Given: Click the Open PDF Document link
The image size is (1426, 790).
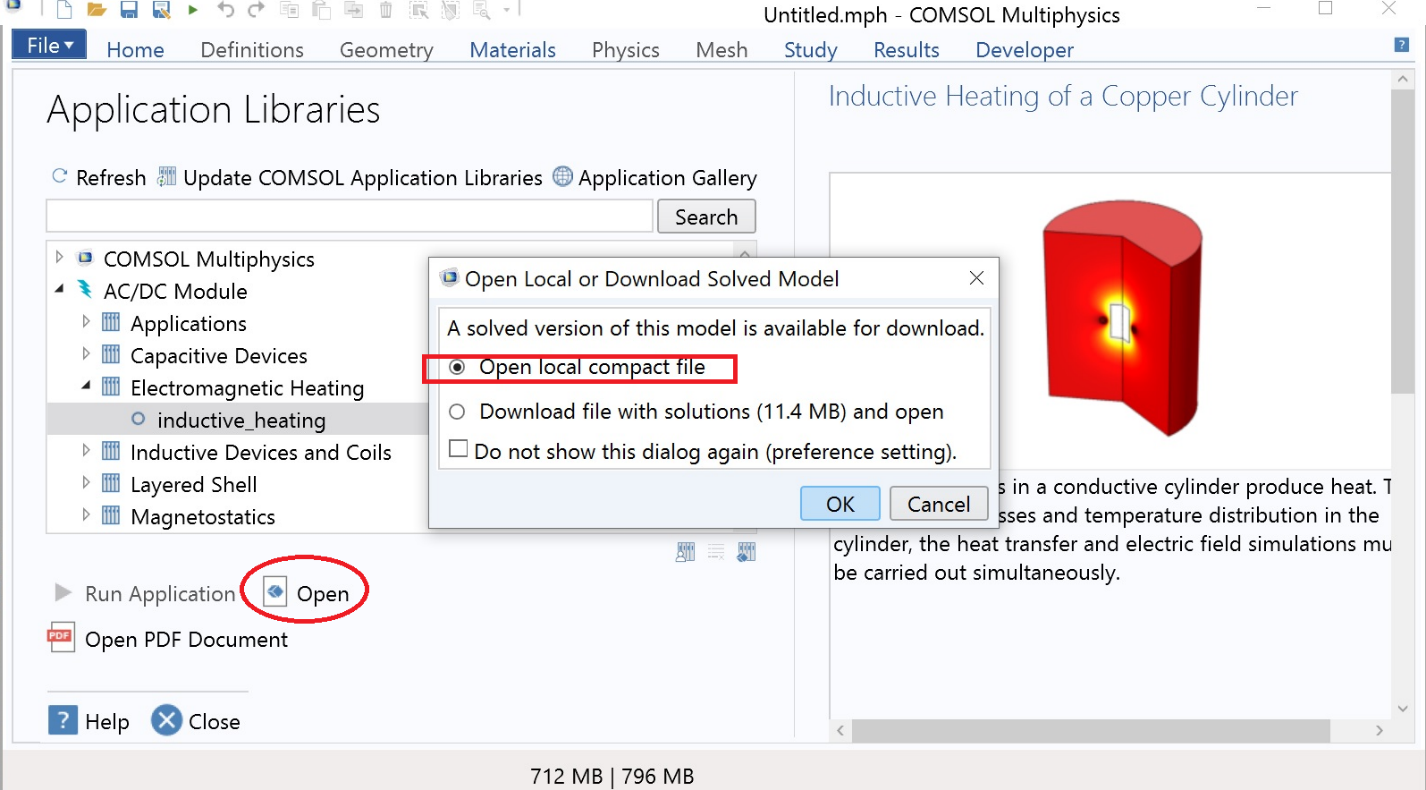Looking at the screenshot, I should (x=186, y=639).
